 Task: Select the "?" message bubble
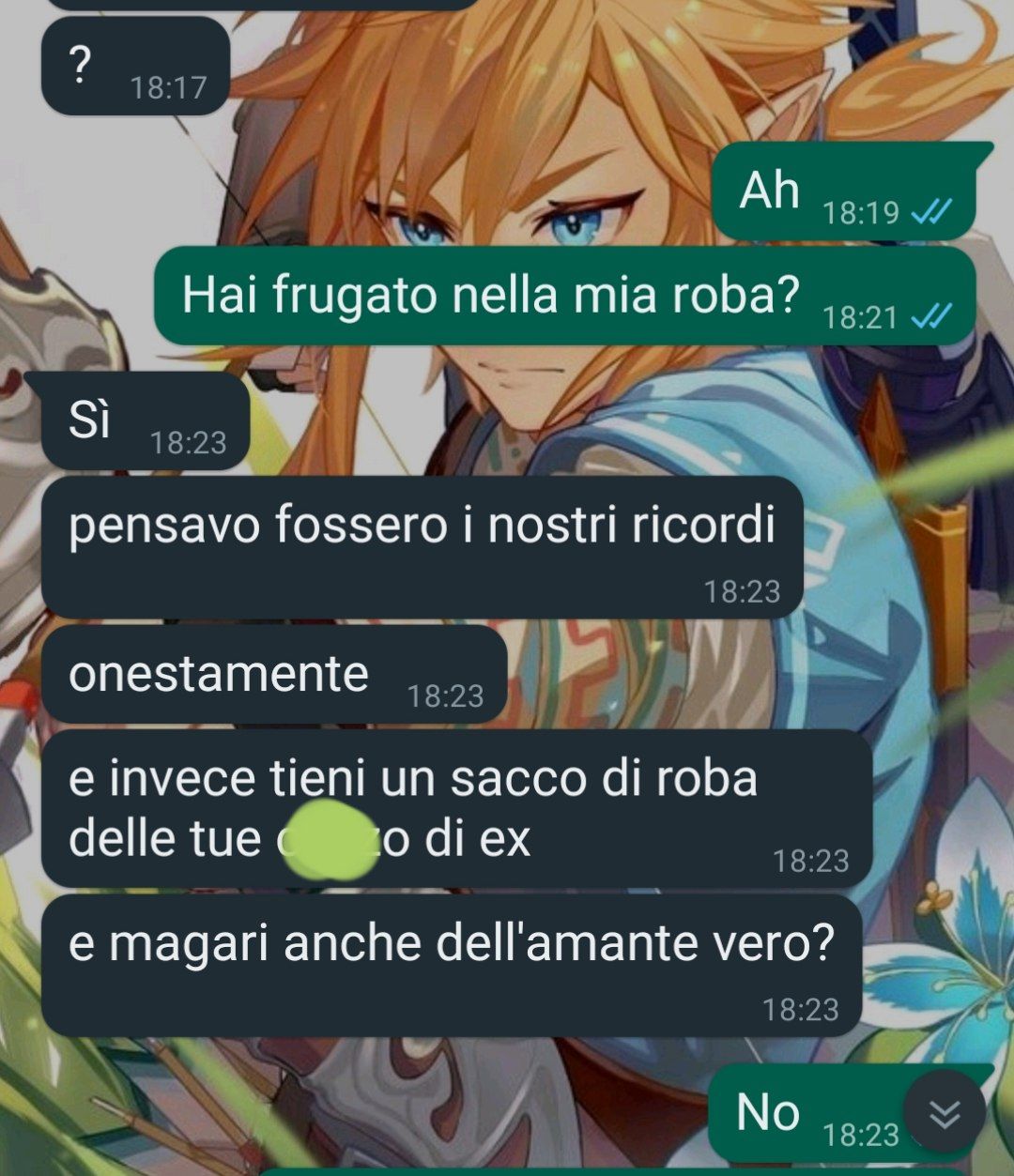[x=135, y=66]
